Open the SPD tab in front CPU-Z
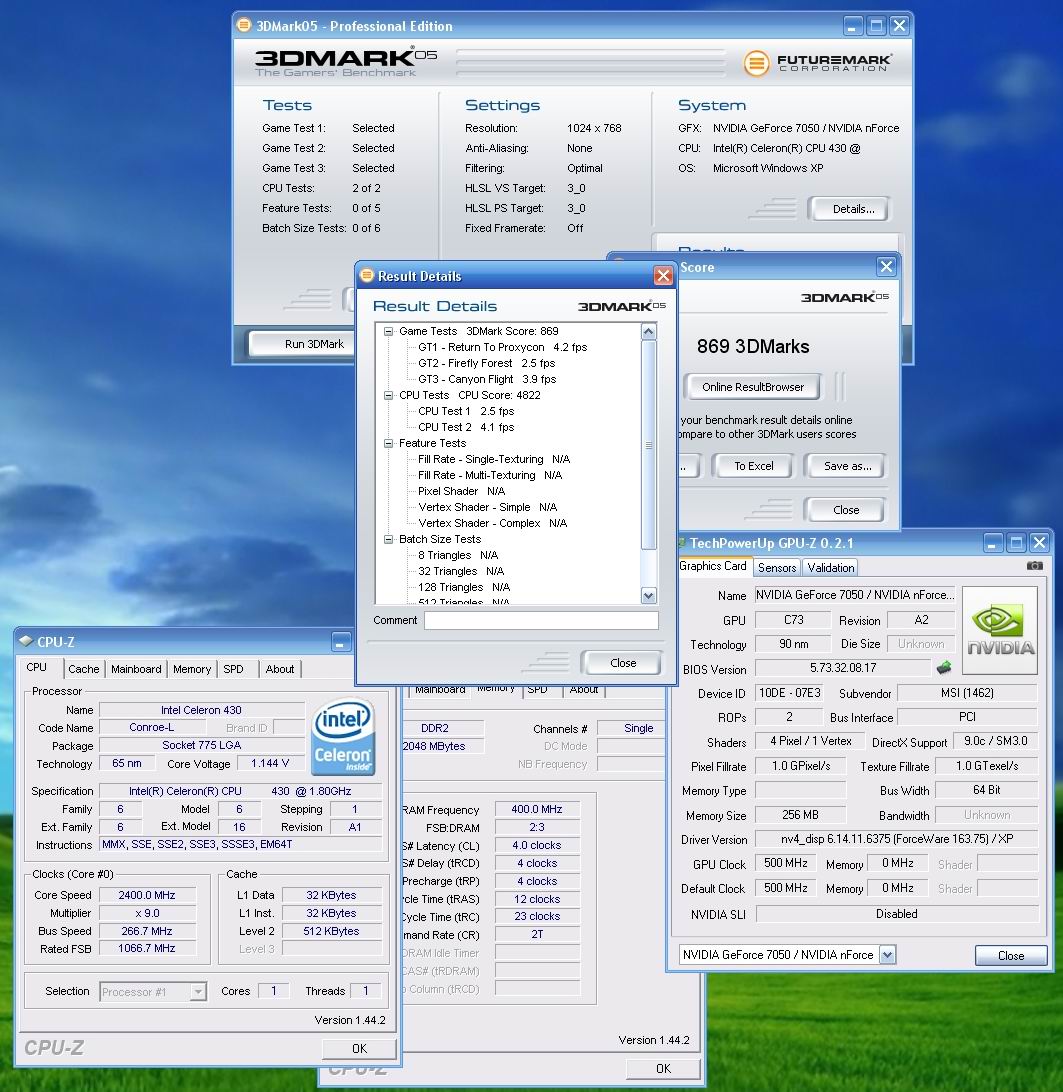The height and width of the screenshot is (1092, 1063). coord(233,669)
